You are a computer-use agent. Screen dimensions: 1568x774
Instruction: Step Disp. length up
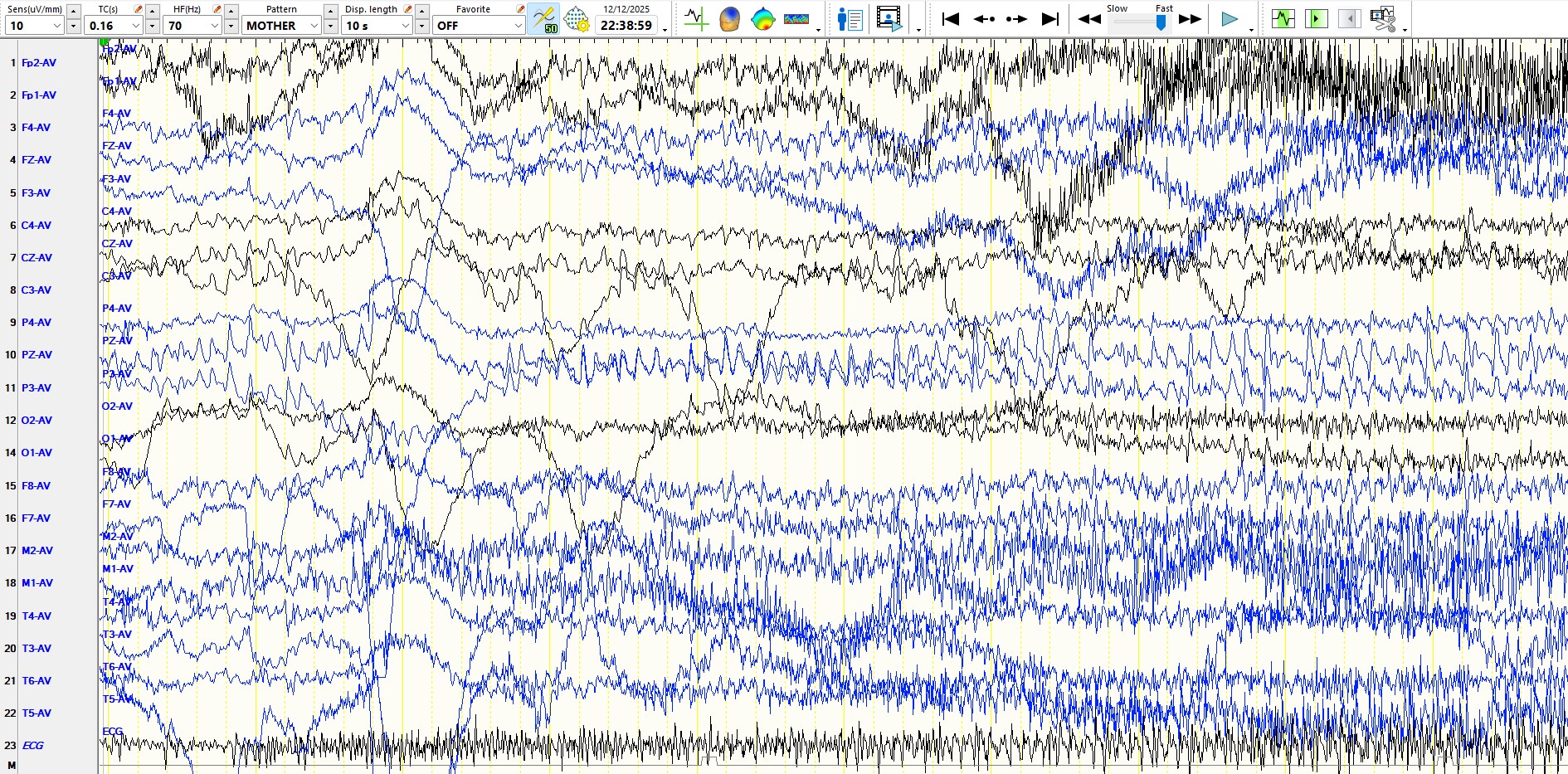click(x=421, y=11)
